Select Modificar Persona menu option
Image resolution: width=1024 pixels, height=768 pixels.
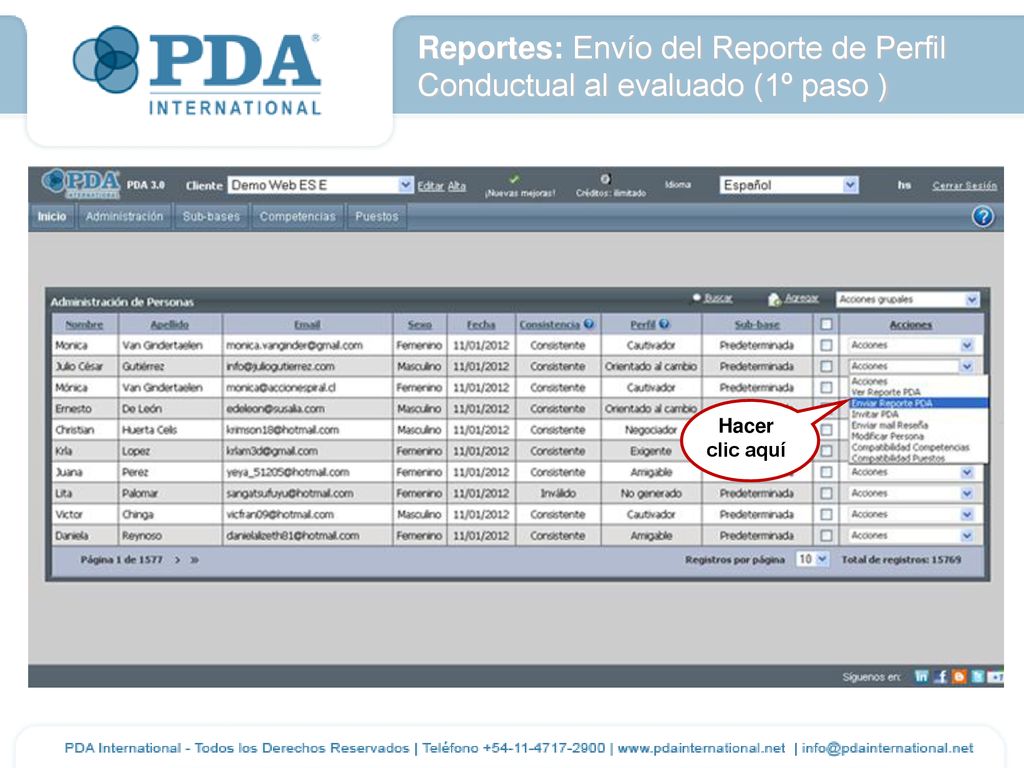click(918, 436)
